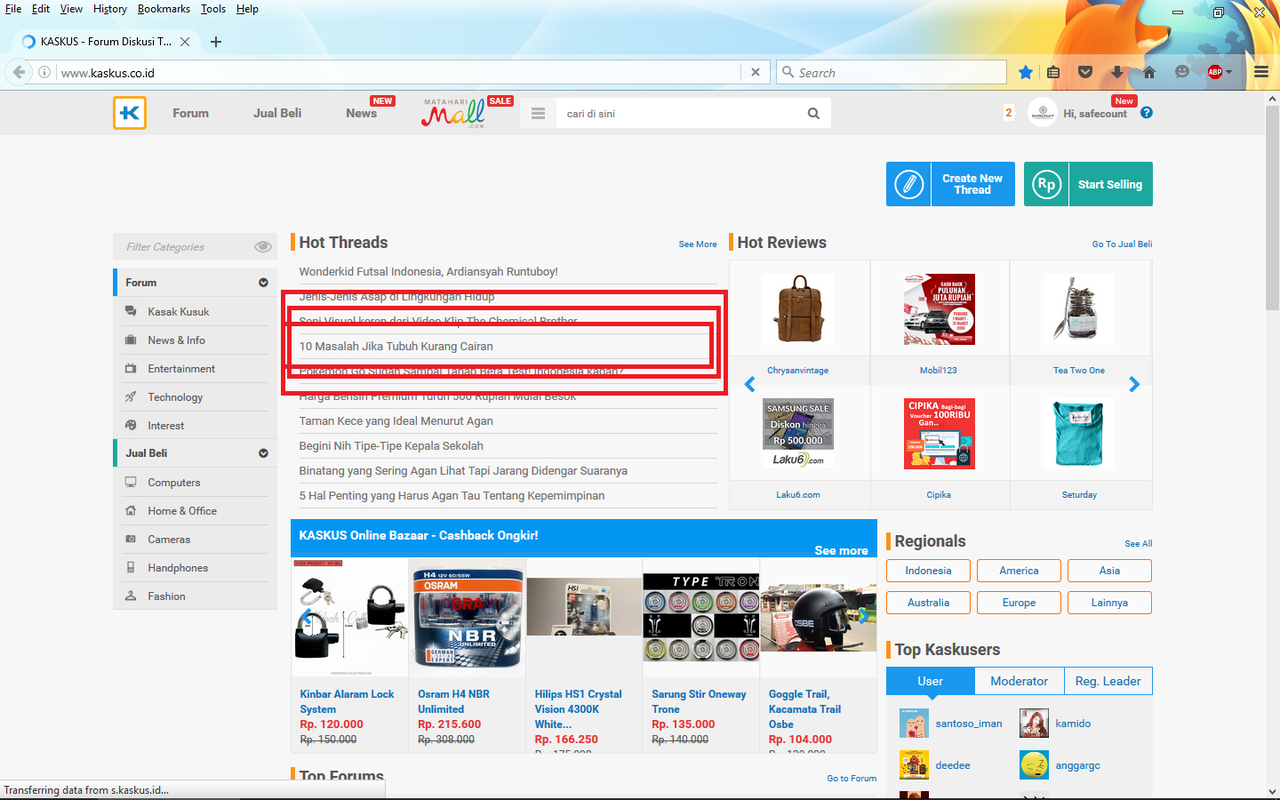
Task: Open the blue help question mark icon
Action: coord(1146,112)
